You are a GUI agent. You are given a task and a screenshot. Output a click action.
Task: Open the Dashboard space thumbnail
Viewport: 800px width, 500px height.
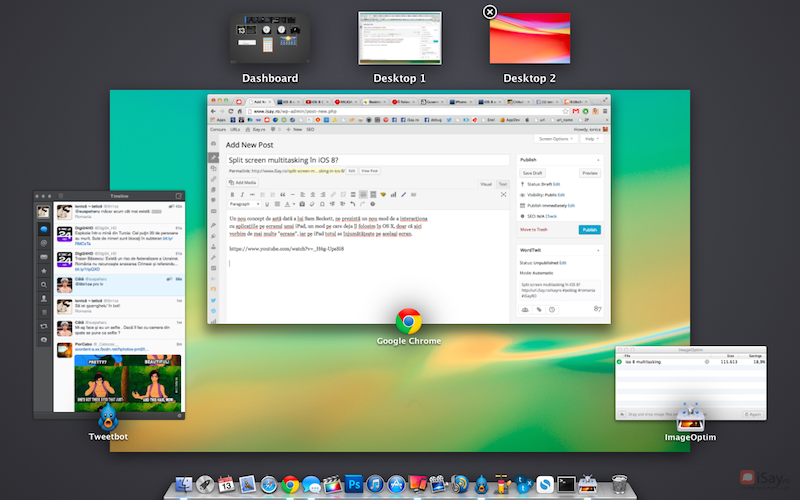[x=269, y=39]
